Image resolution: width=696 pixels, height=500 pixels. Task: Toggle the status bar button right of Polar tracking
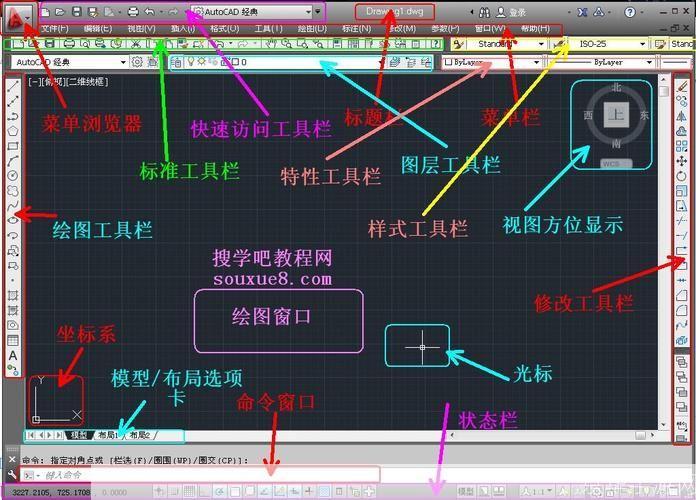click(x=235, y=492)
